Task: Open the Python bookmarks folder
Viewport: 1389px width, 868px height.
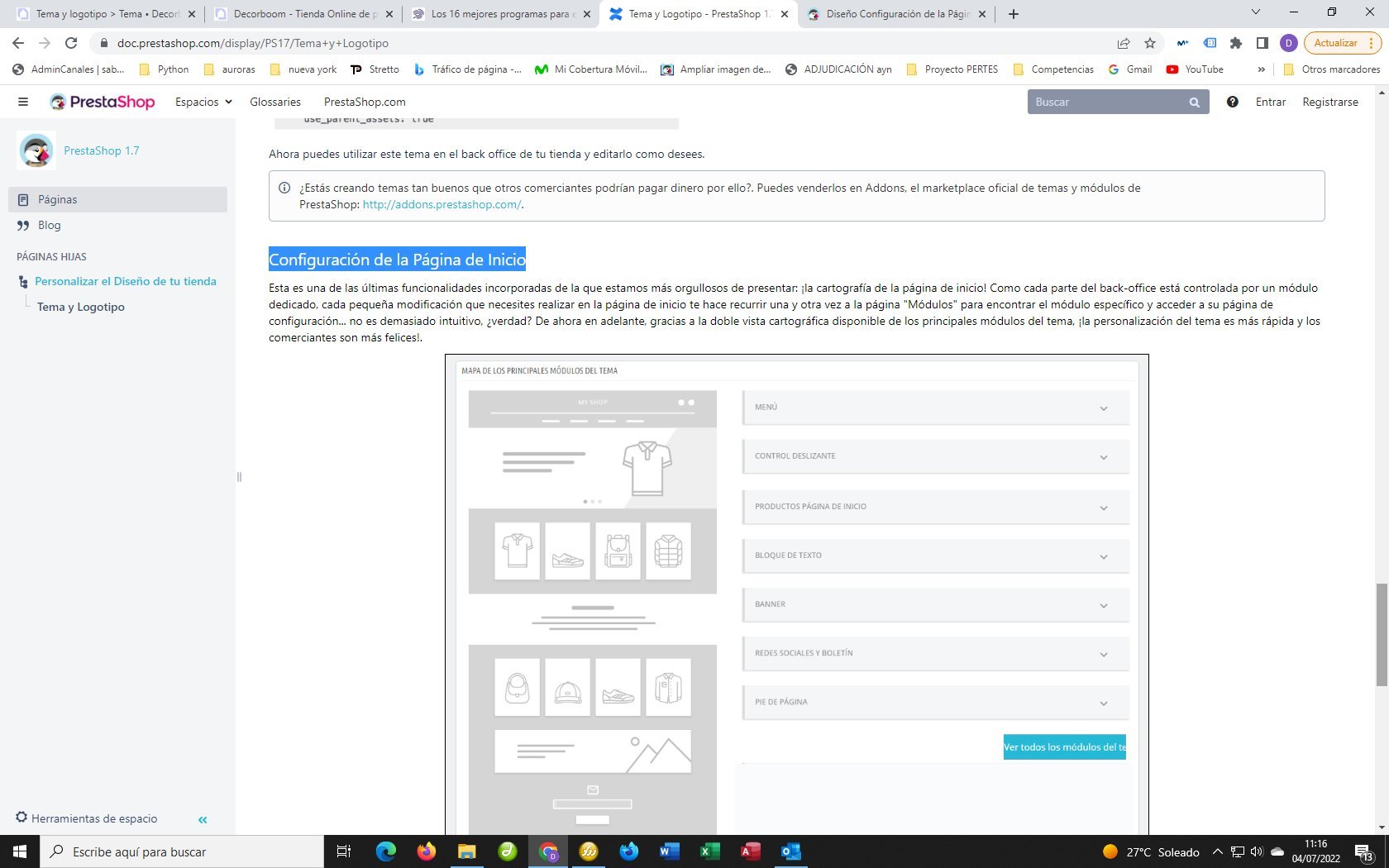Action: pyautogui.click(x=164, y=69)
